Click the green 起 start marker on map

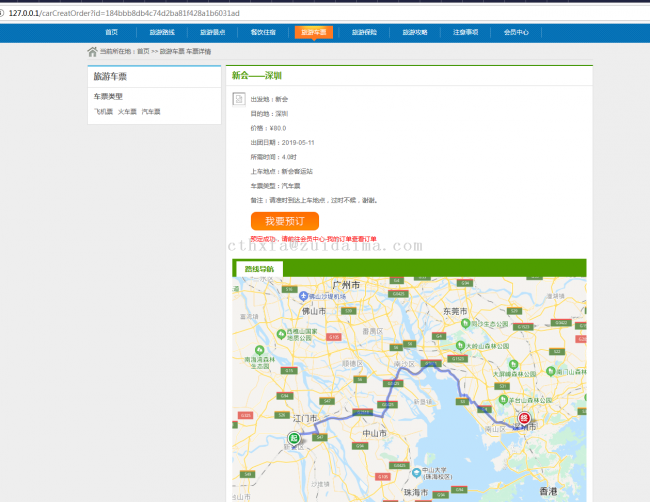click(294, 438)
